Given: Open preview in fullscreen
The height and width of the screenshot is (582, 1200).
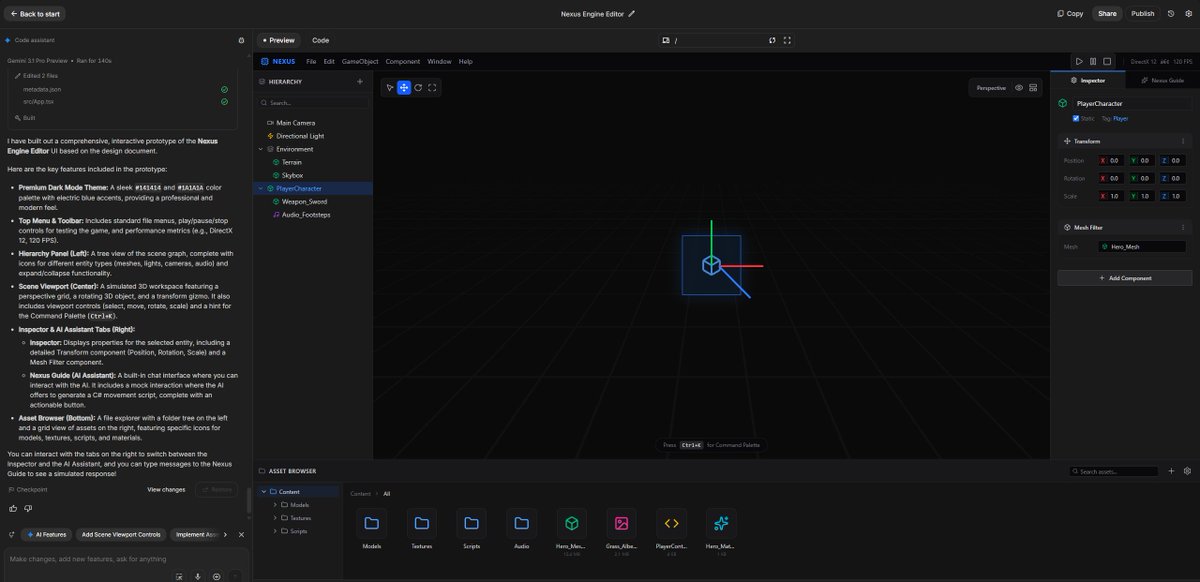Looking at the screenshot, I should click(787, 40).
